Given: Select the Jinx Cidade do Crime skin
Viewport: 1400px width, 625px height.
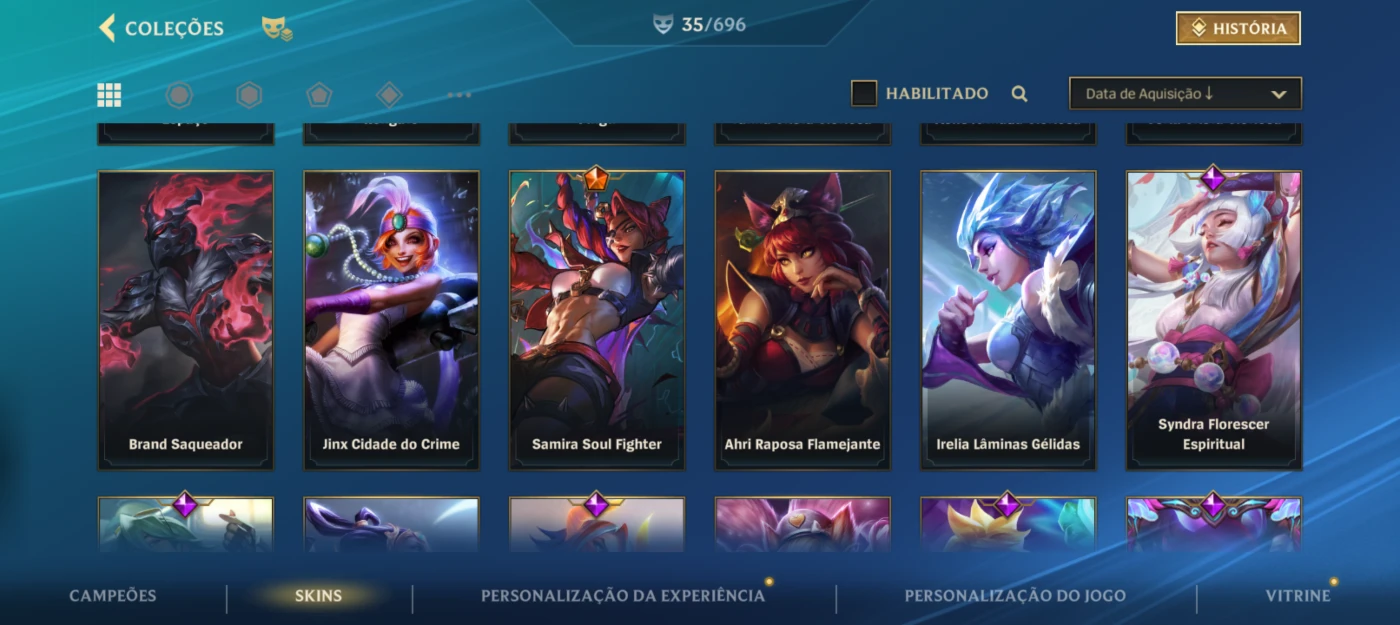Looking at the screenshot, I should point(391,320).
